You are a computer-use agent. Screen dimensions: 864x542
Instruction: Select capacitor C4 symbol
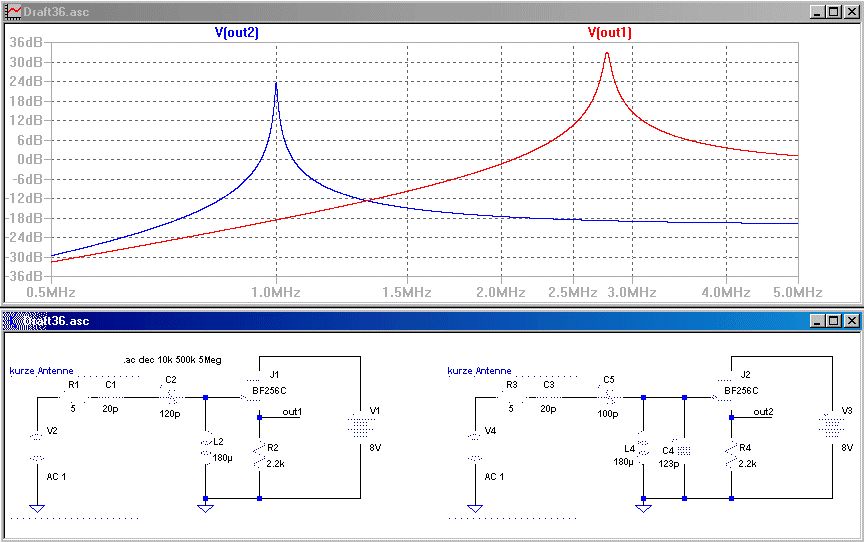point(684,451)
